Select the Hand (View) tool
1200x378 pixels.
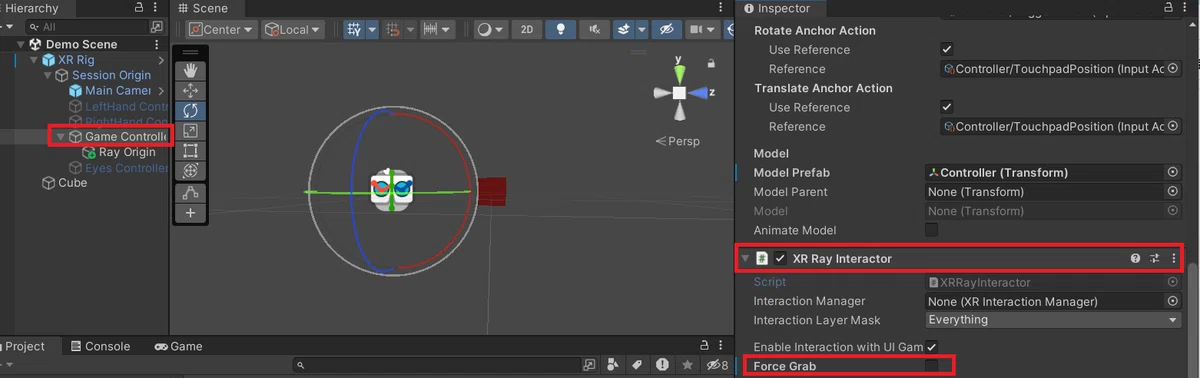190,70
